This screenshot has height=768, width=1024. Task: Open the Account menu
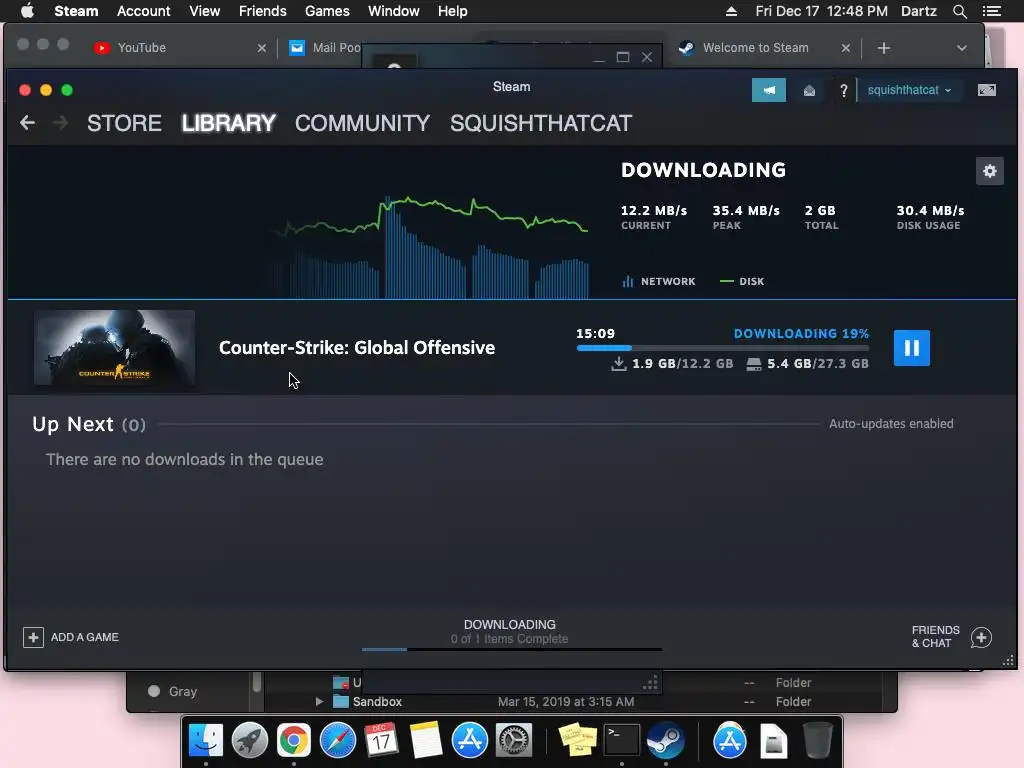[144, 11]
